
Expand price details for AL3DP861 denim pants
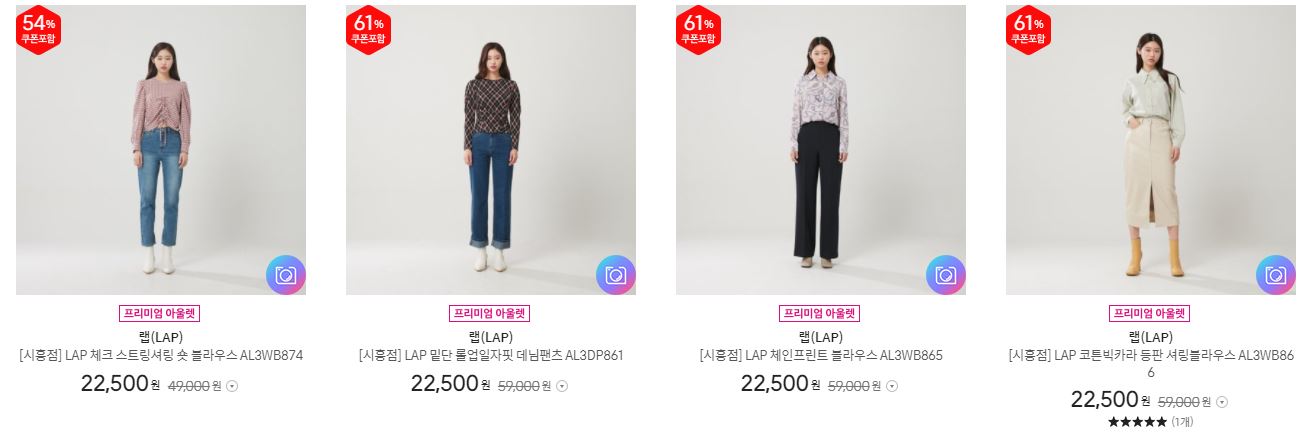[x=562, y=386]
